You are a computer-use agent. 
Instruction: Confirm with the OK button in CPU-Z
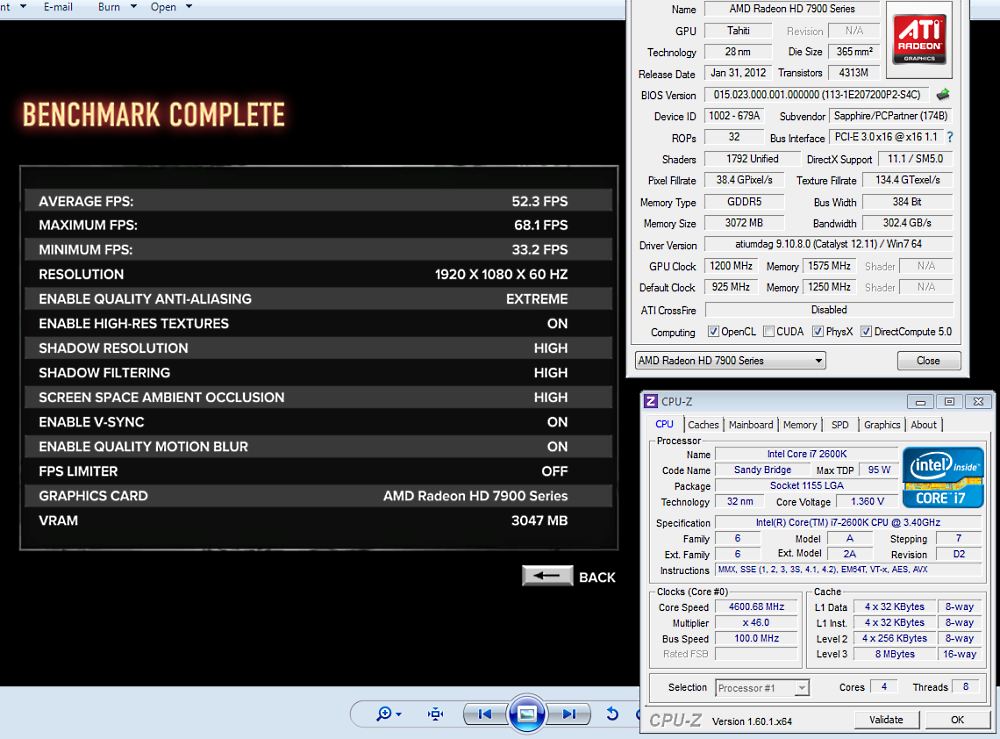click(x=957, y=719)
